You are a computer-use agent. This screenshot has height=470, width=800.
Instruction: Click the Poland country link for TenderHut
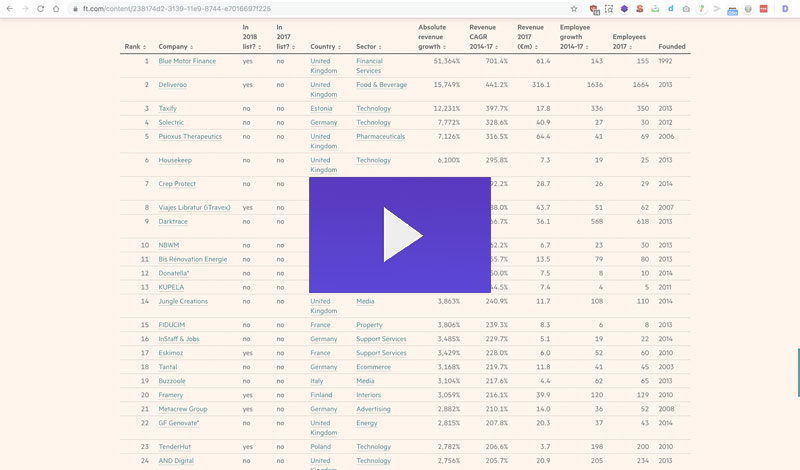(x=320, y=447)
